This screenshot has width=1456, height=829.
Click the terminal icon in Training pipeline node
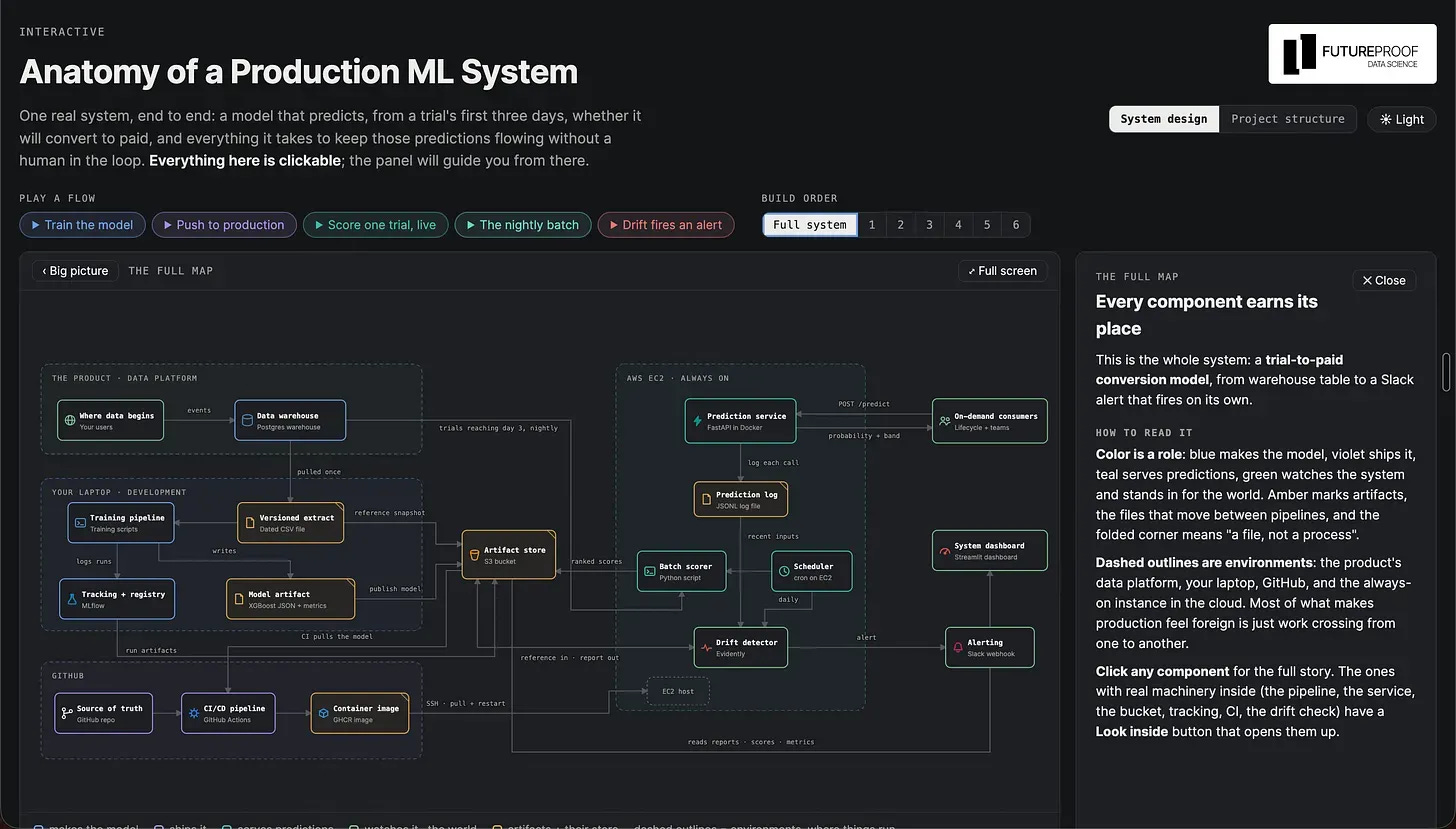tap(80, 523)
